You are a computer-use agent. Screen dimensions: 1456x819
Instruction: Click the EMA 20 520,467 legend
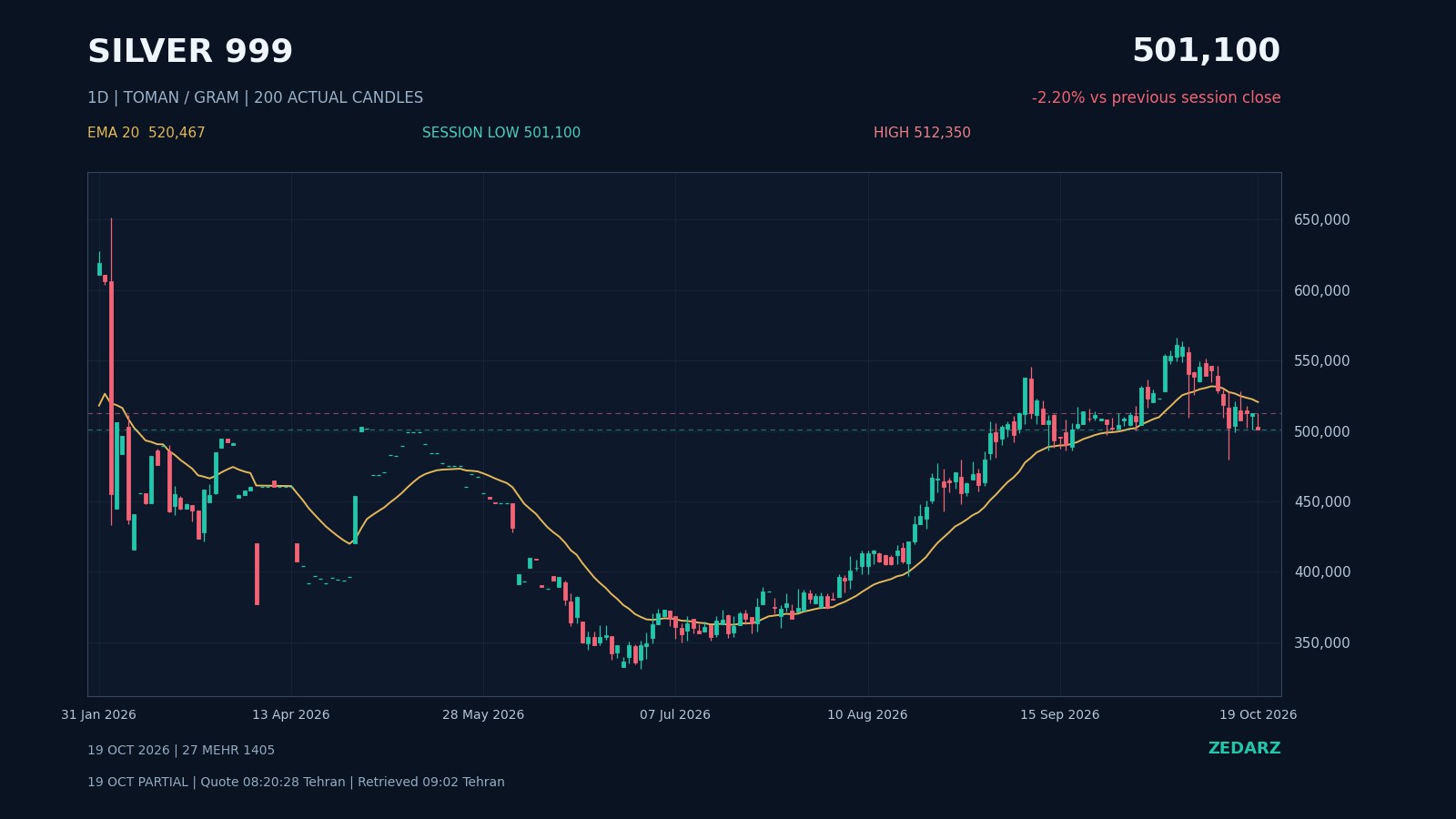click(x=147, y=133)
